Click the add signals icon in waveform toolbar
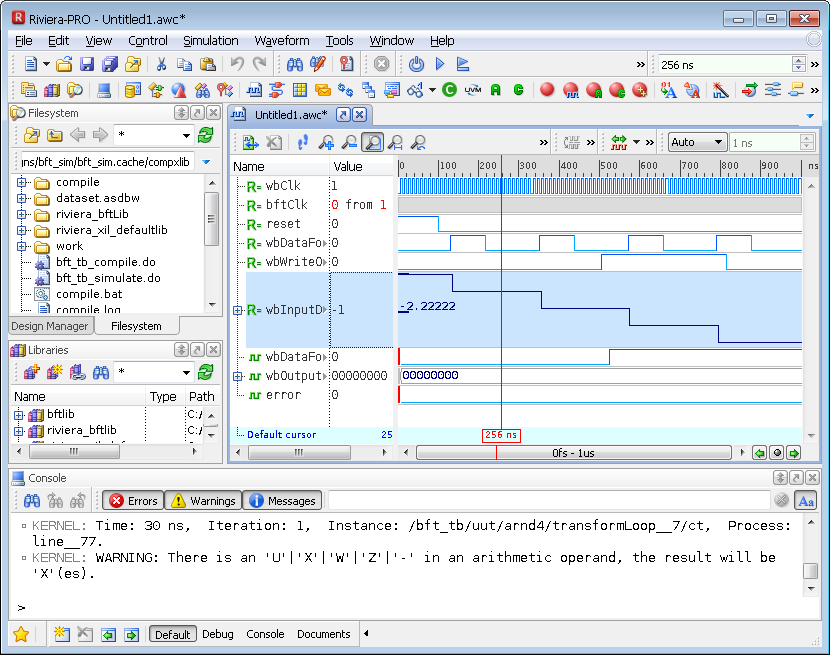830x655 pixels. [250, 142]
